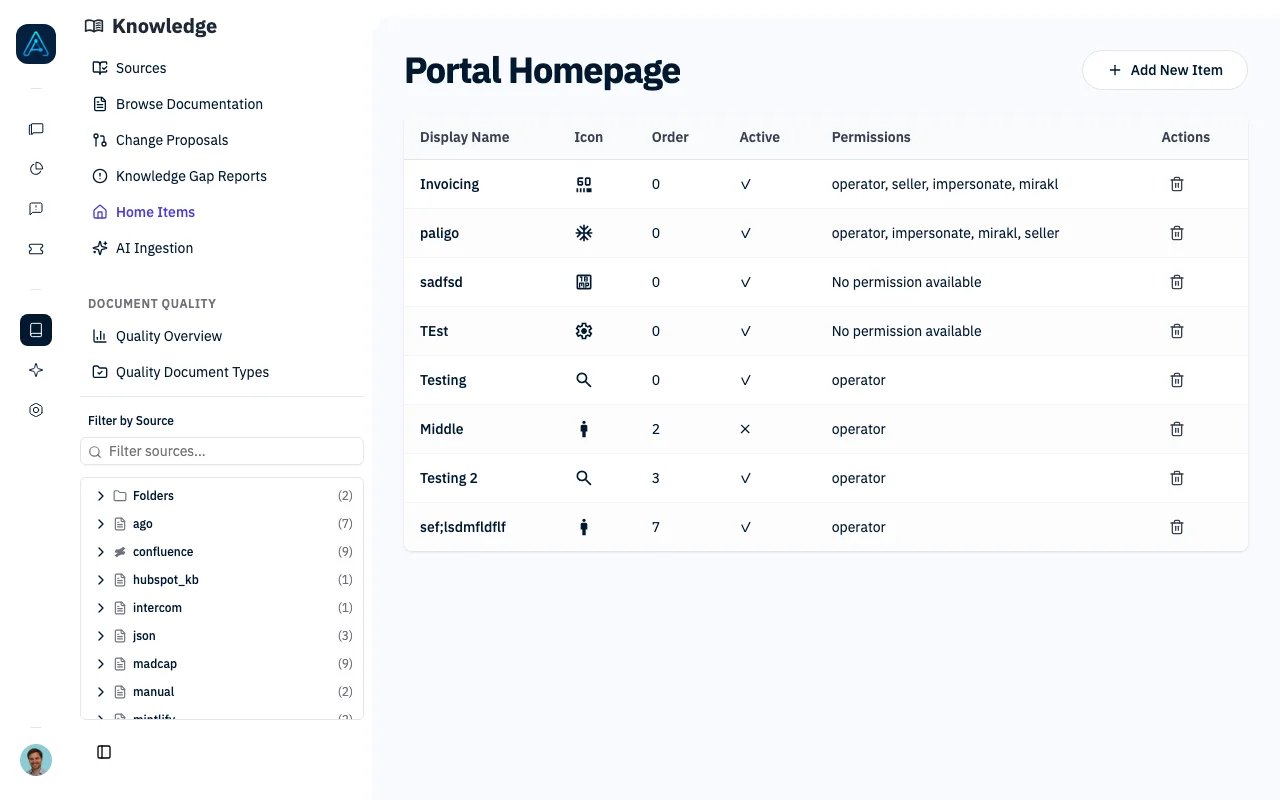The image size is (1280, 800).
Task: Select the Knowledge book icon in rail
Action: [36, 330]
